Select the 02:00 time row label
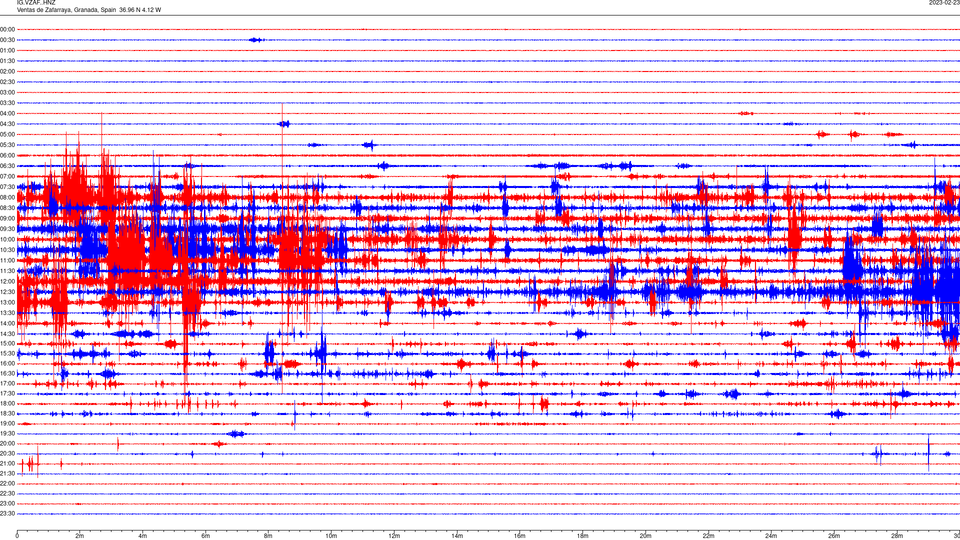 pyautogui.click(x=7, y=72)
